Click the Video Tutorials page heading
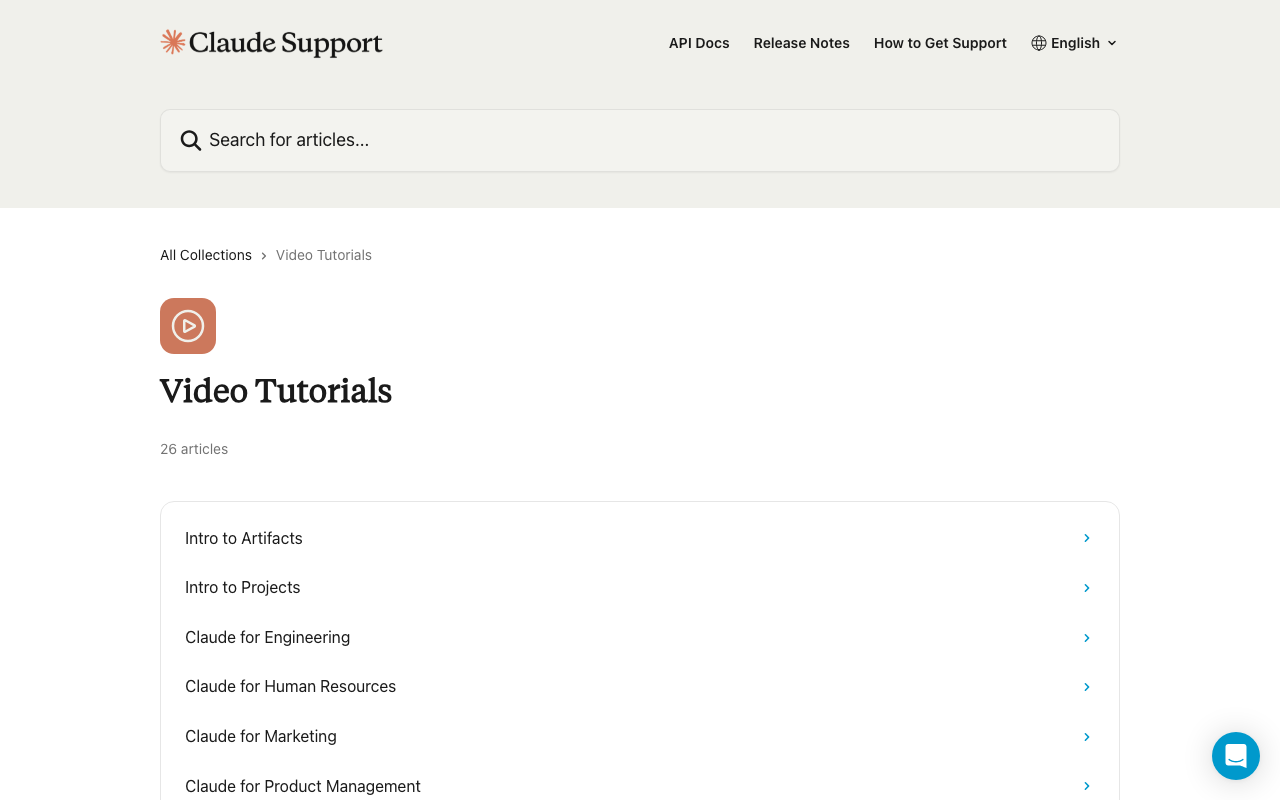This screenshot has height=800, width=1280. tap(276, 391)
